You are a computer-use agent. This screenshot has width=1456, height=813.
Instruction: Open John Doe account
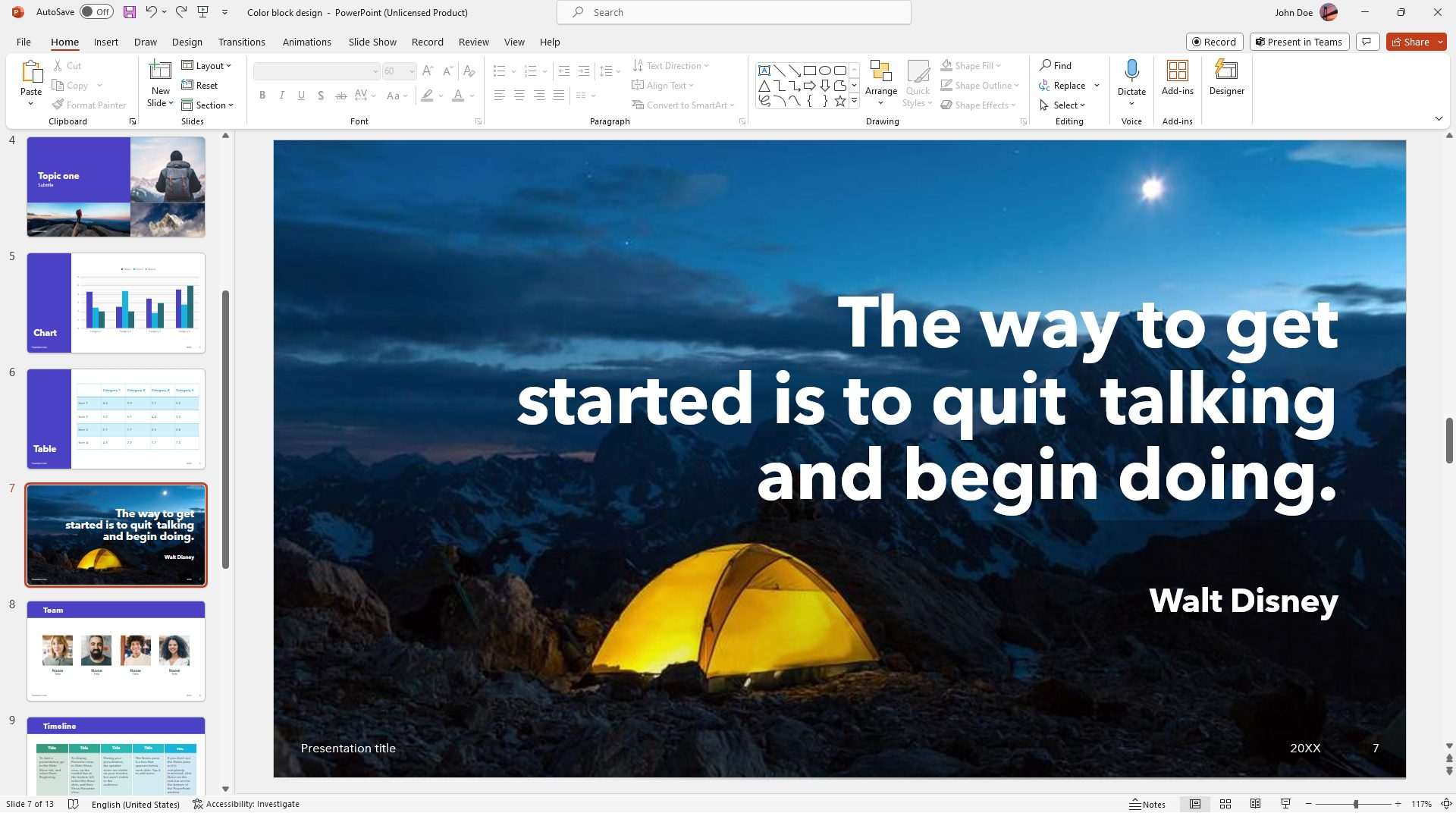coord(1306,12)
